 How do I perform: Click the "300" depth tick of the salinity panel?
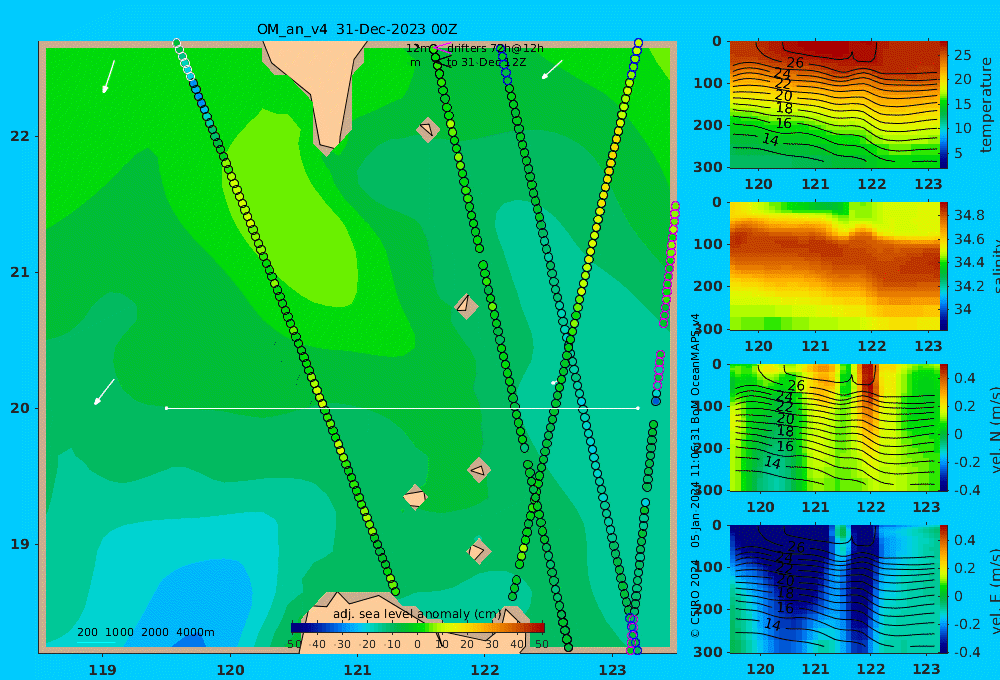point(707,329)
